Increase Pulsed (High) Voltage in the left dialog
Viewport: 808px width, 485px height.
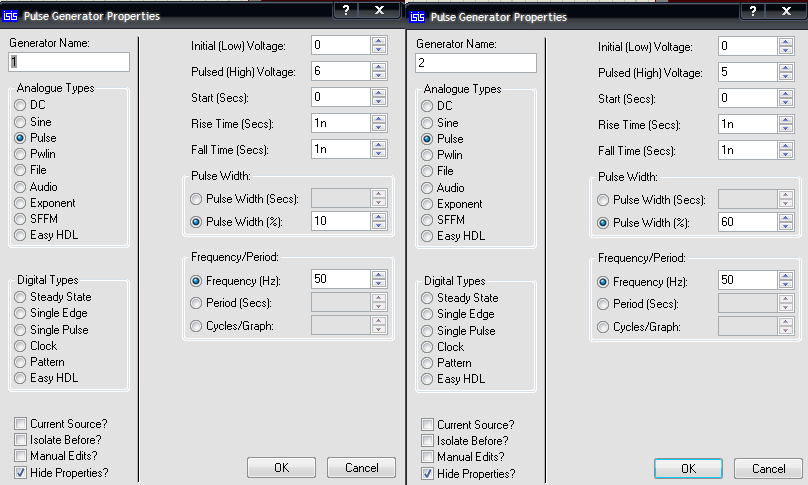pyautogui.click(x=378, y=67)
